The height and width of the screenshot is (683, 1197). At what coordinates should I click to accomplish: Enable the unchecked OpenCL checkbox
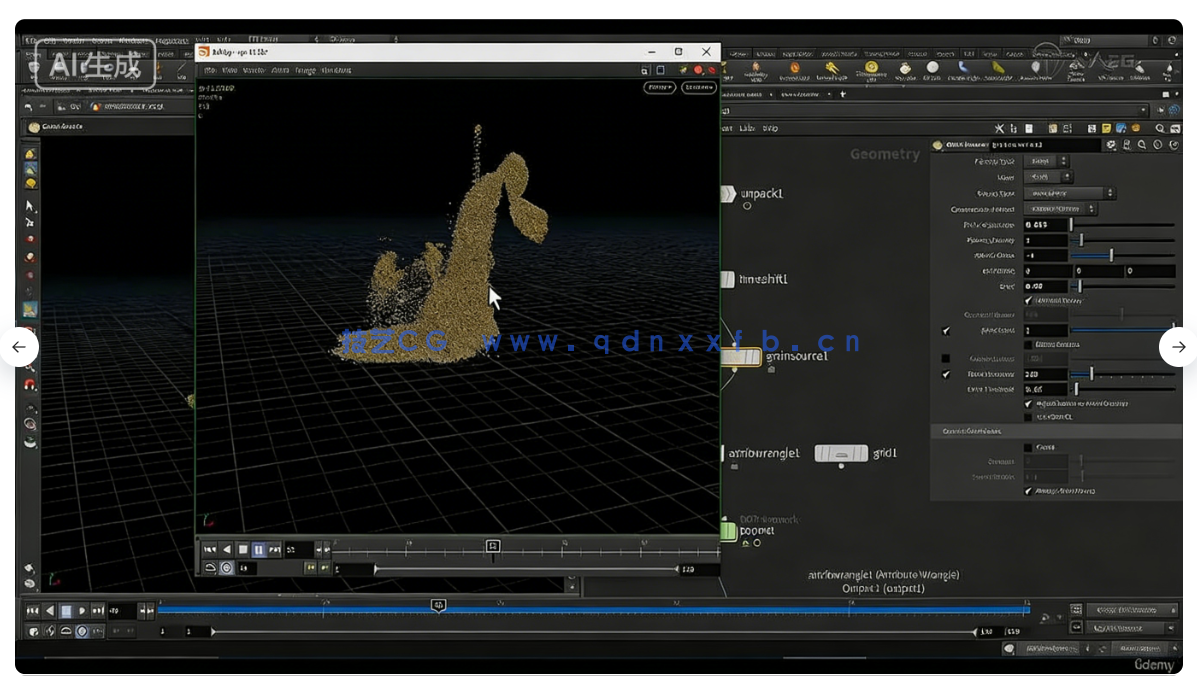(1029, 417)
